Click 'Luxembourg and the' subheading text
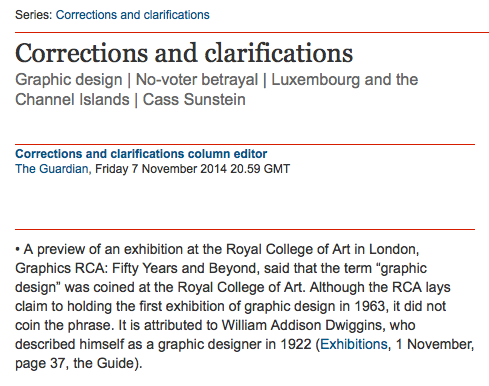This screenshot has height=386, width=489. point(344,80)
